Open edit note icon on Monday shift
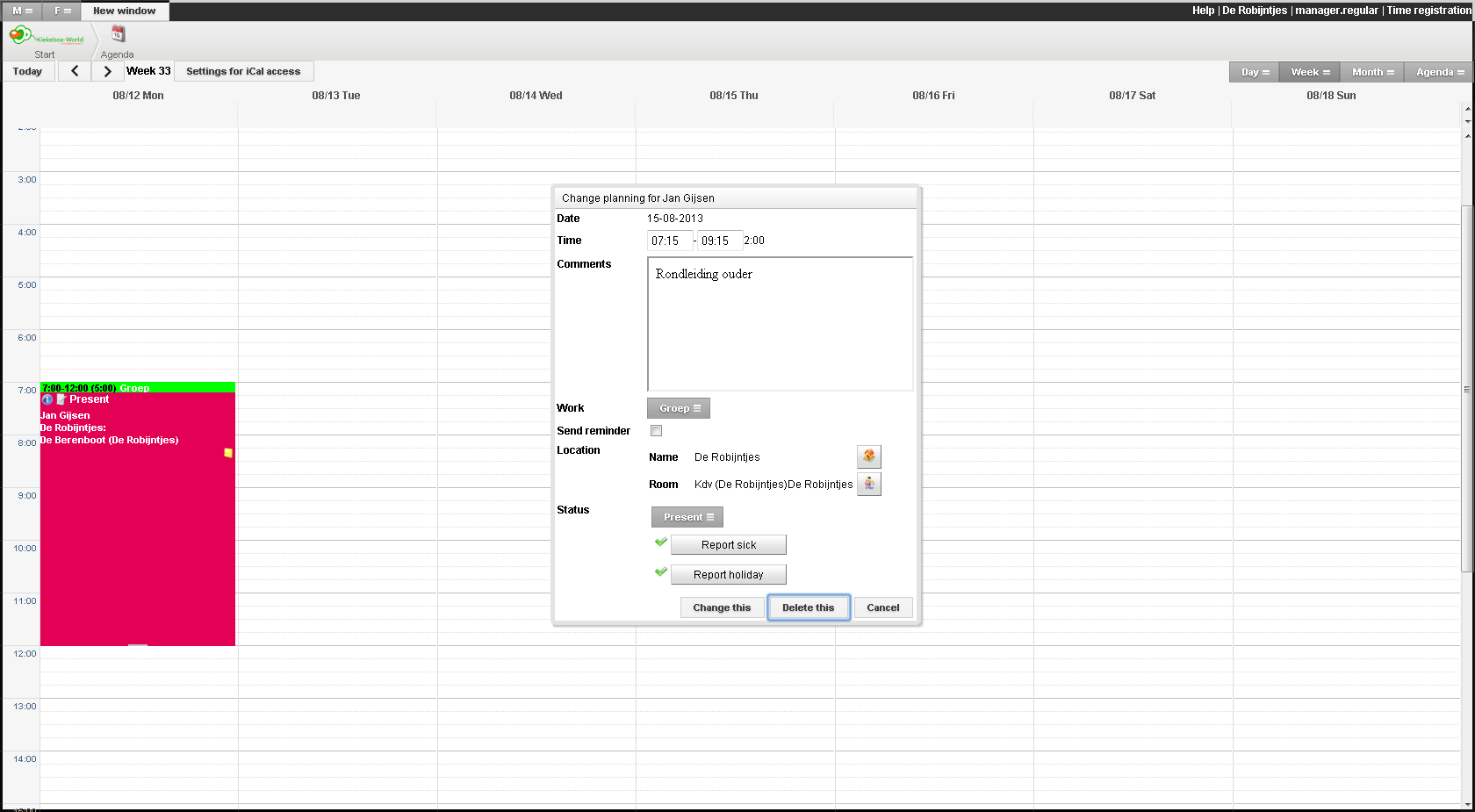The image size is (1475, 812). tap(61, 399)
